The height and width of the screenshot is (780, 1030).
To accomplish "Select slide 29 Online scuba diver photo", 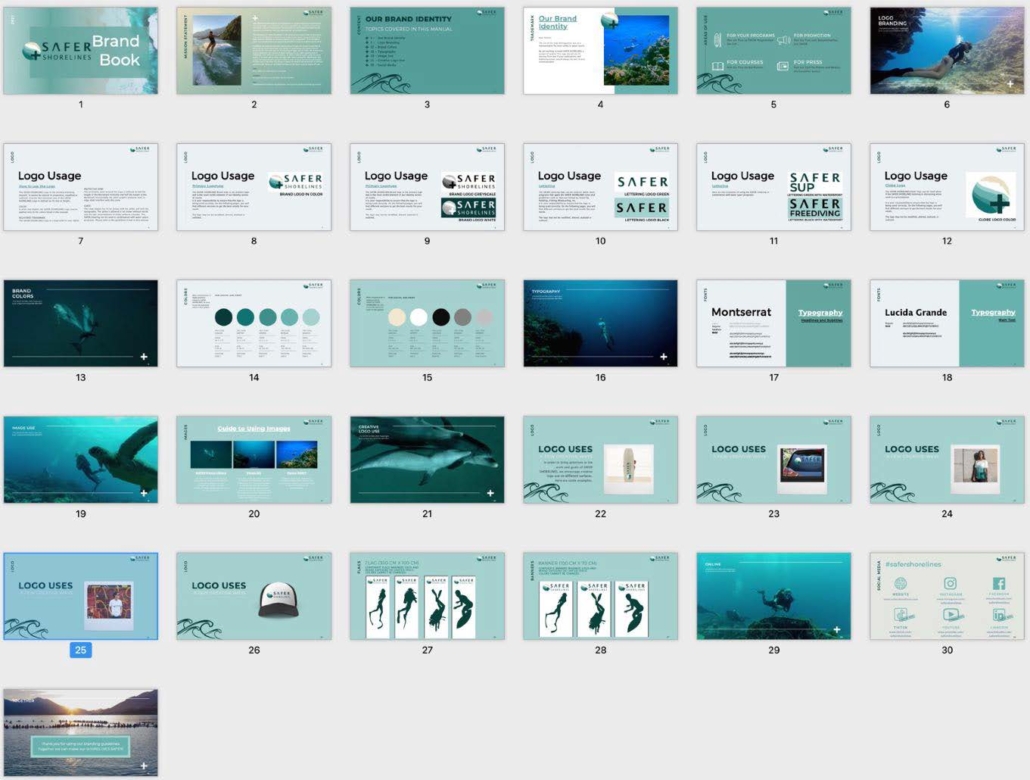I will [x=774, y=596].
